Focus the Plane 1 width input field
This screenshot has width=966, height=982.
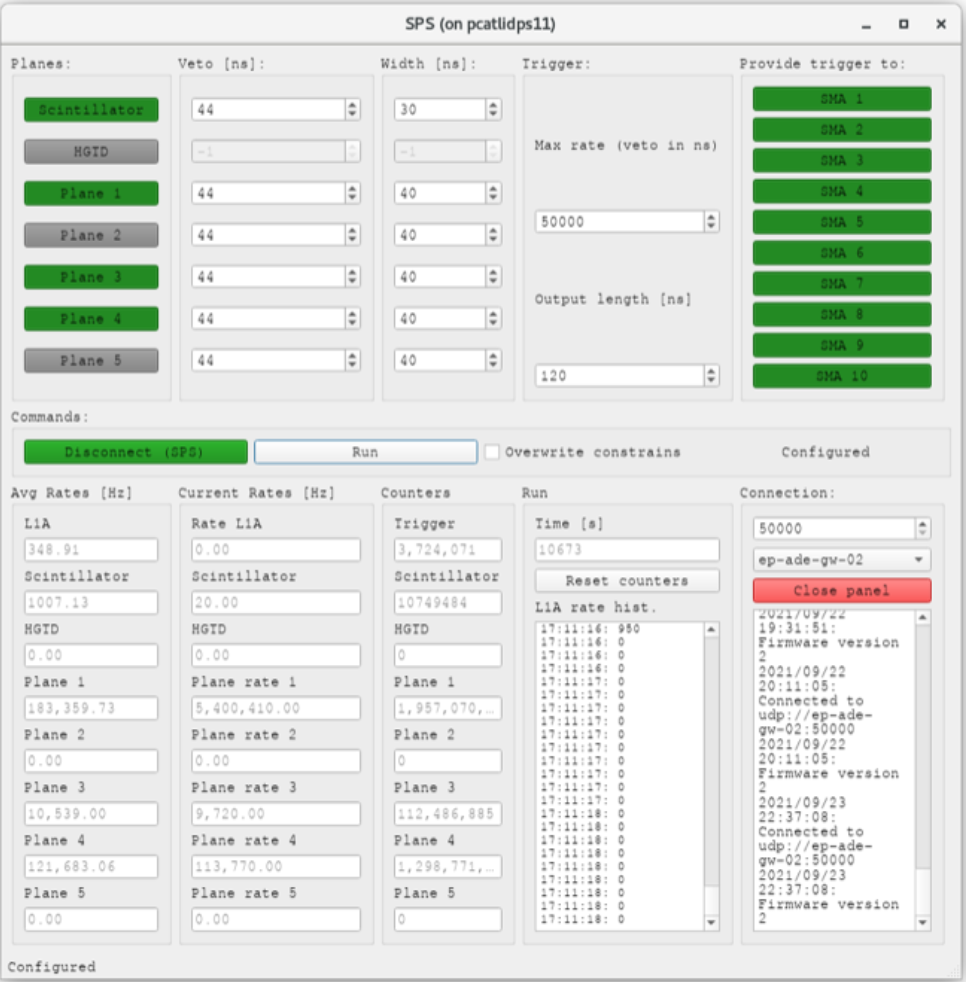point(440,194)
